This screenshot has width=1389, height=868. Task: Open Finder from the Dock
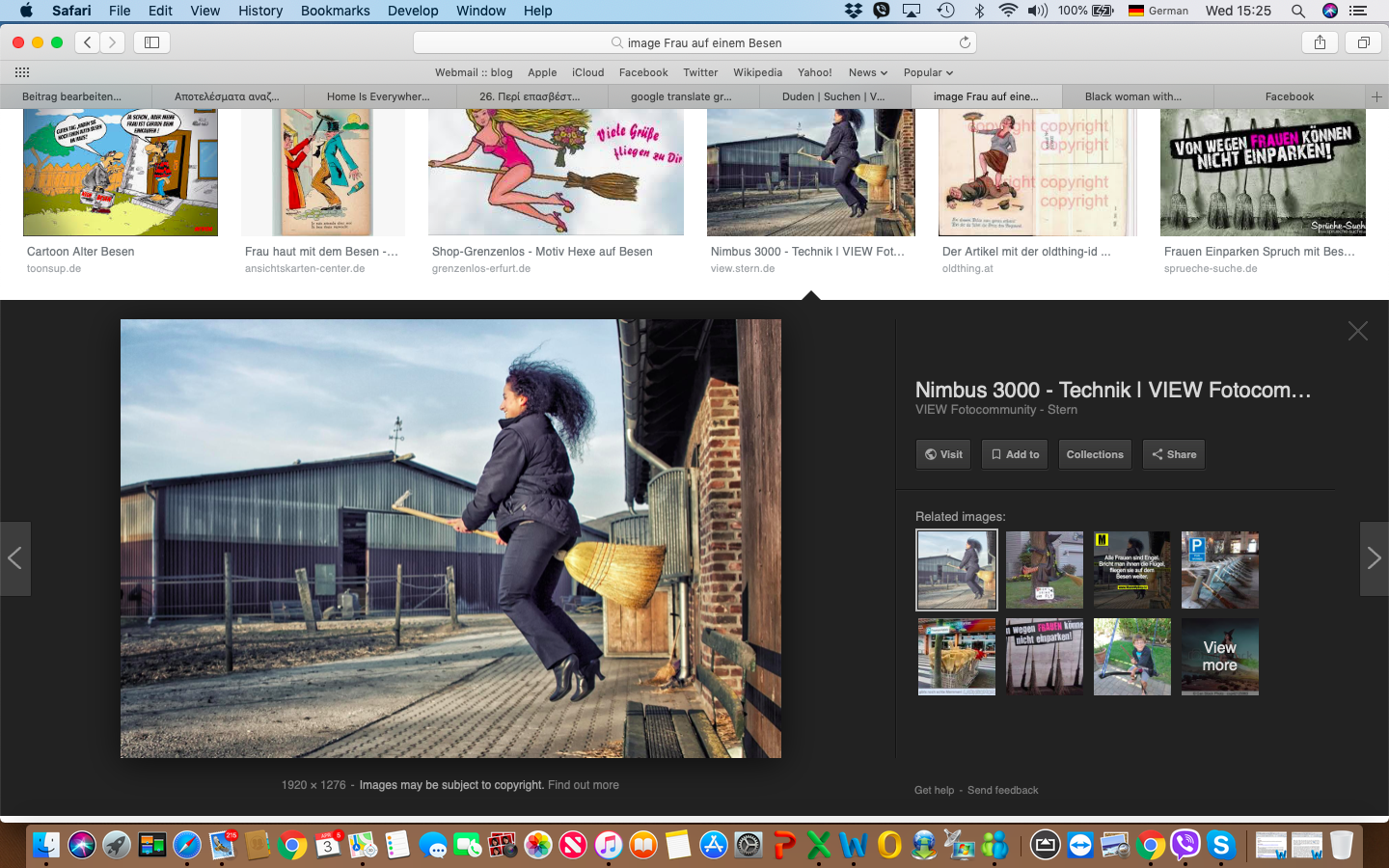coord(46,846)
